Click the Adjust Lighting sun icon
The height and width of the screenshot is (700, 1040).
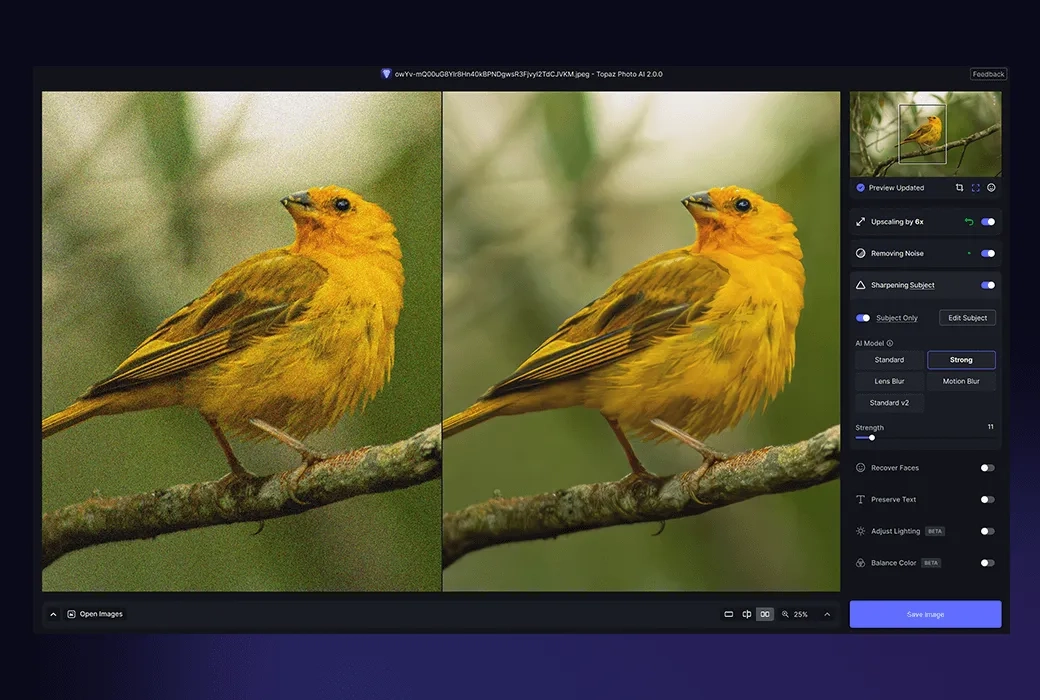[x=860, y=531]
